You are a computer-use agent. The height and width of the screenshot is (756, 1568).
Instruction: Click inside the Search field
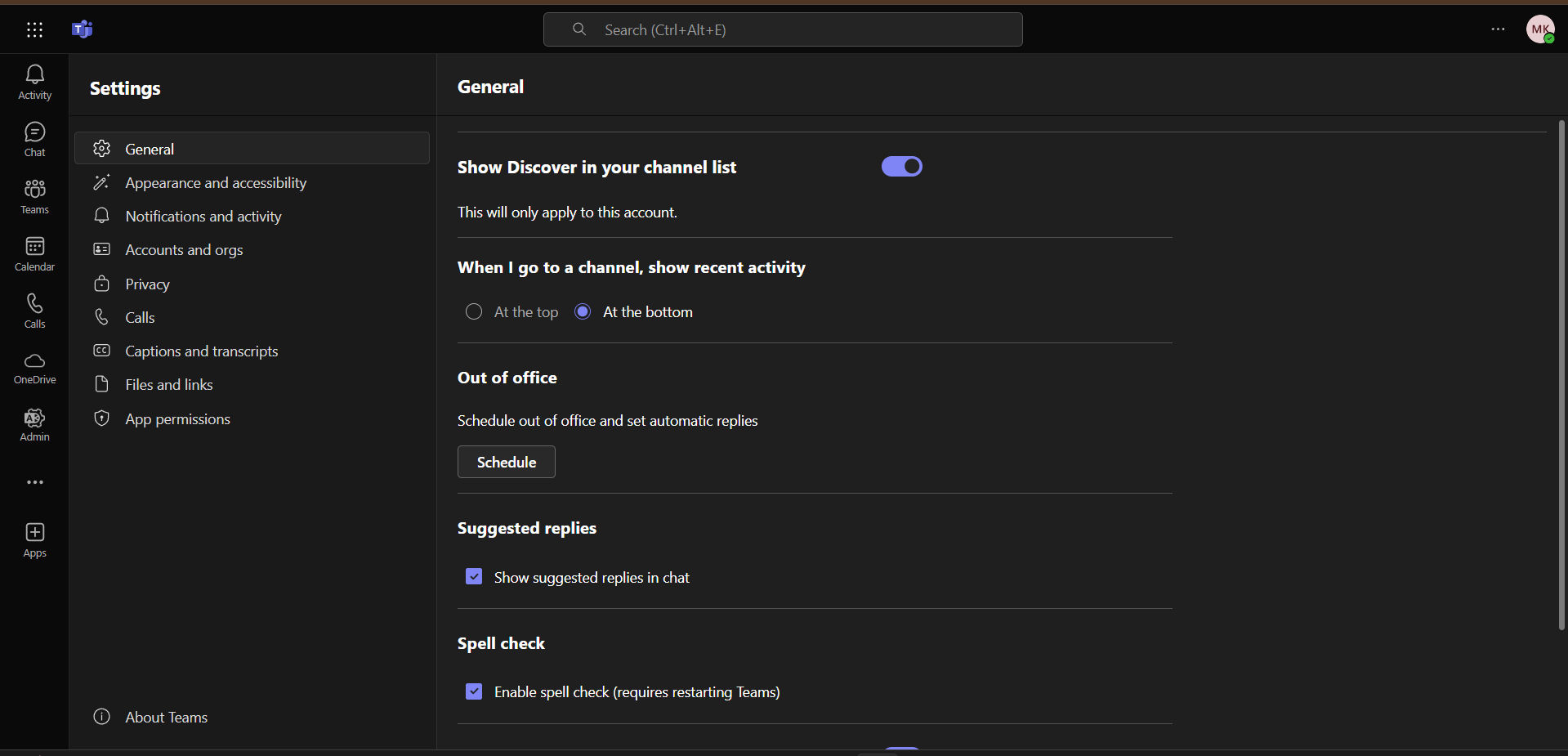point(782,29)
